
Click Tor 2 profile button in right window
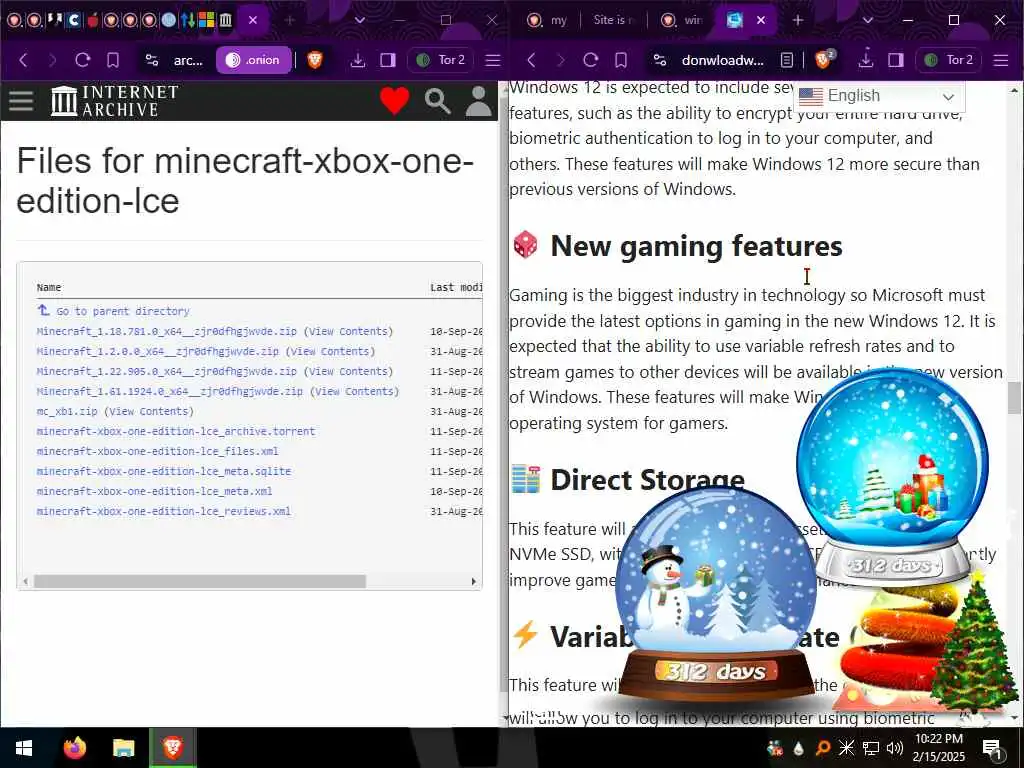[x=949, y=60]
